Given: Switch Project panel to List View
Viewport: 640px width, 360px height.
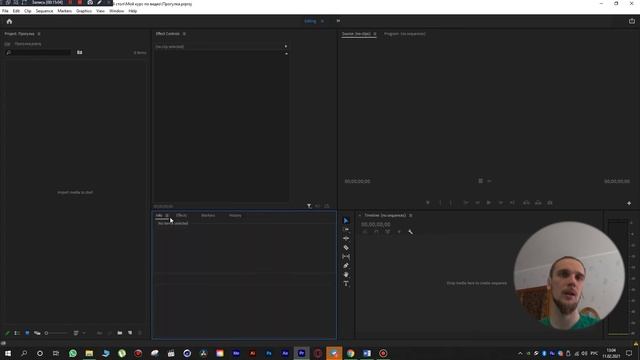Looking at the screenshot, I should tap(17, 333).
